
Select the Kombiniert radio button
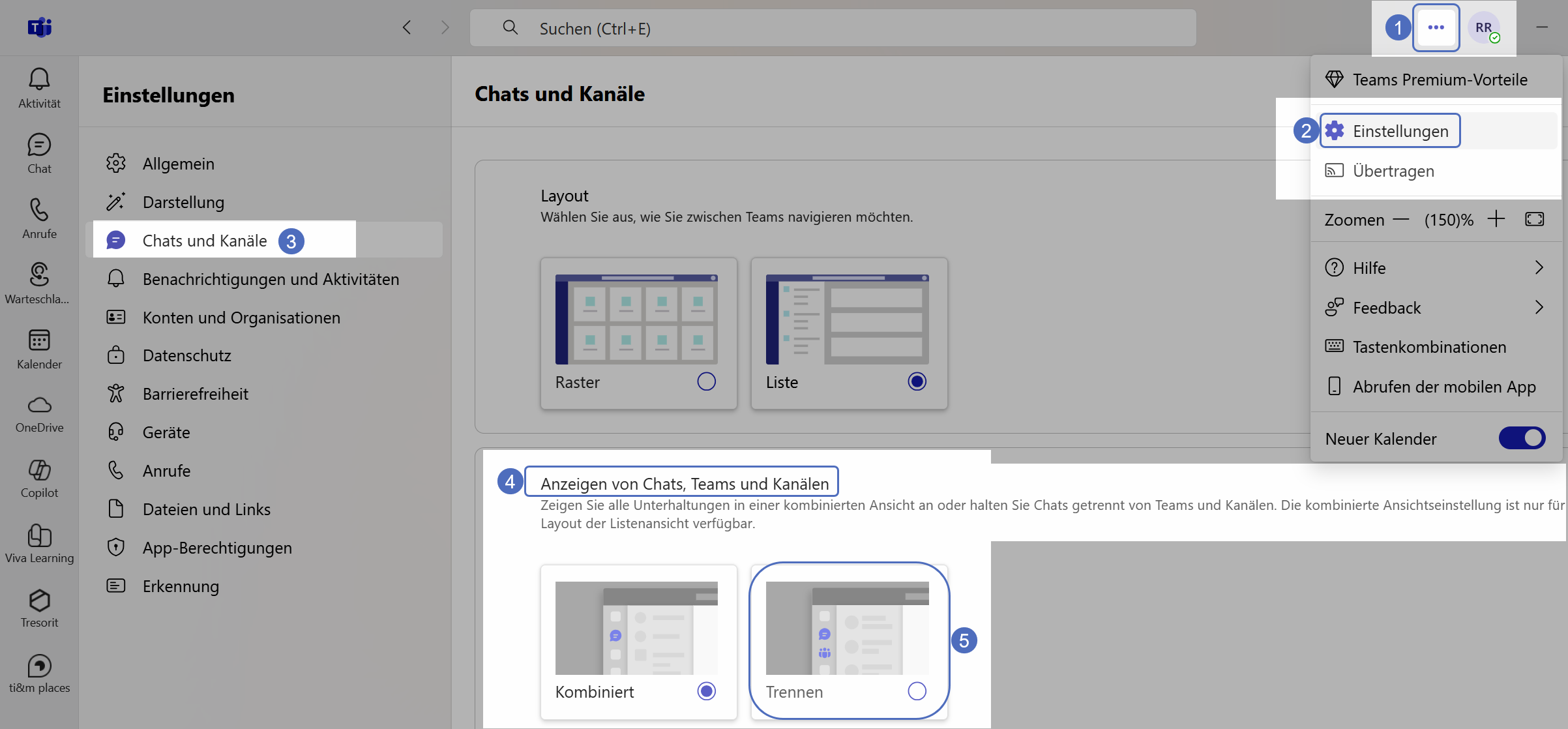click(707, 691)
